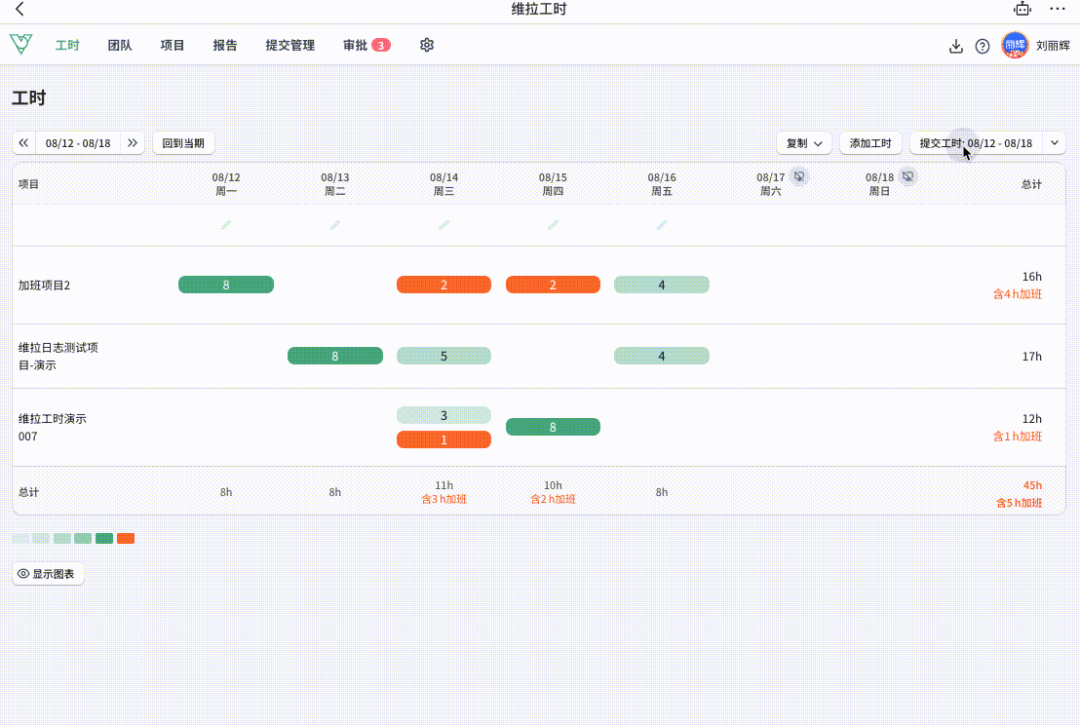This screenshot has height=725, width=1080.
Task: Click the 含4h加班 note in 加班项目2 total
Action: pyautogui.click(x=1017, y=294)
